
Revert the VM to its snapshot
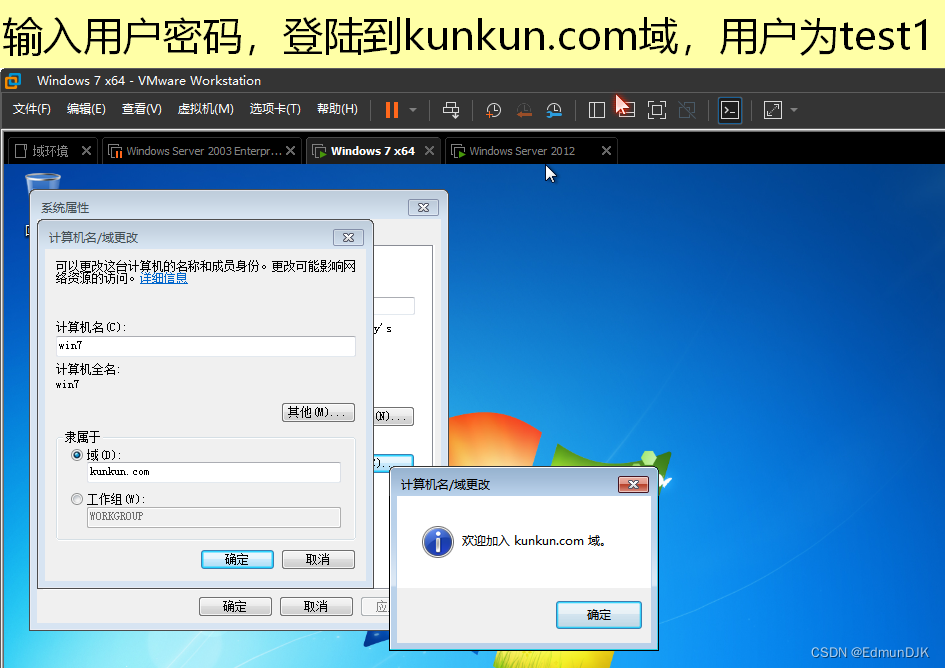(522, 110)
